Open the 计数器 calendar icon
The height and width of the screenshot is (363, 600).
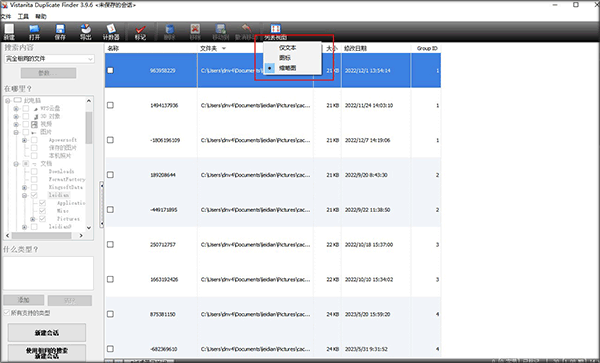click(x=111, y=29)
